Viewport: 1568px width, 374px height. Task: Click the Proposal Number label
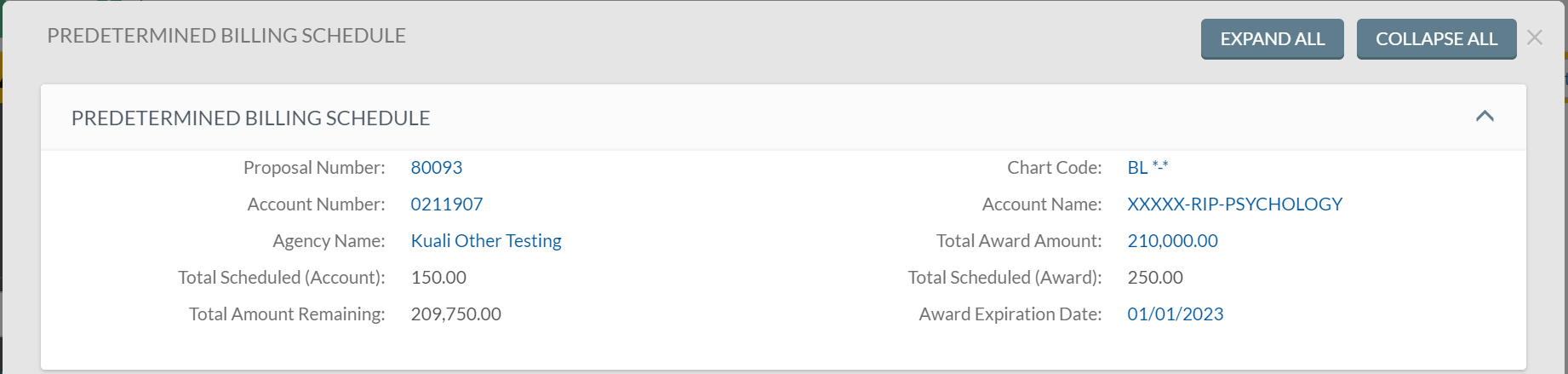tap(314, 168)
